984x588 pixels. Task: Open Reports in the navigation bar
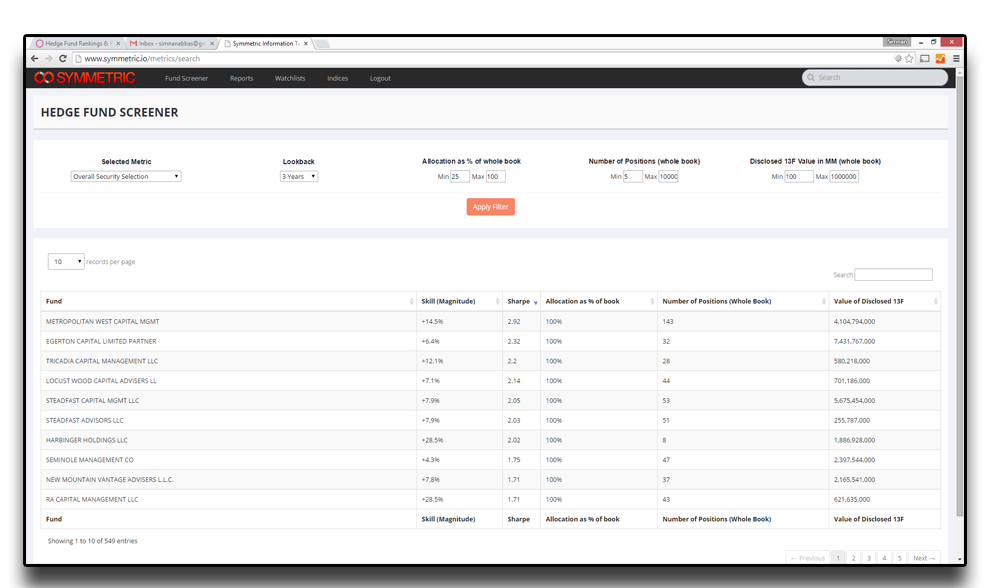pyautogui.click(x=242, y=78)
